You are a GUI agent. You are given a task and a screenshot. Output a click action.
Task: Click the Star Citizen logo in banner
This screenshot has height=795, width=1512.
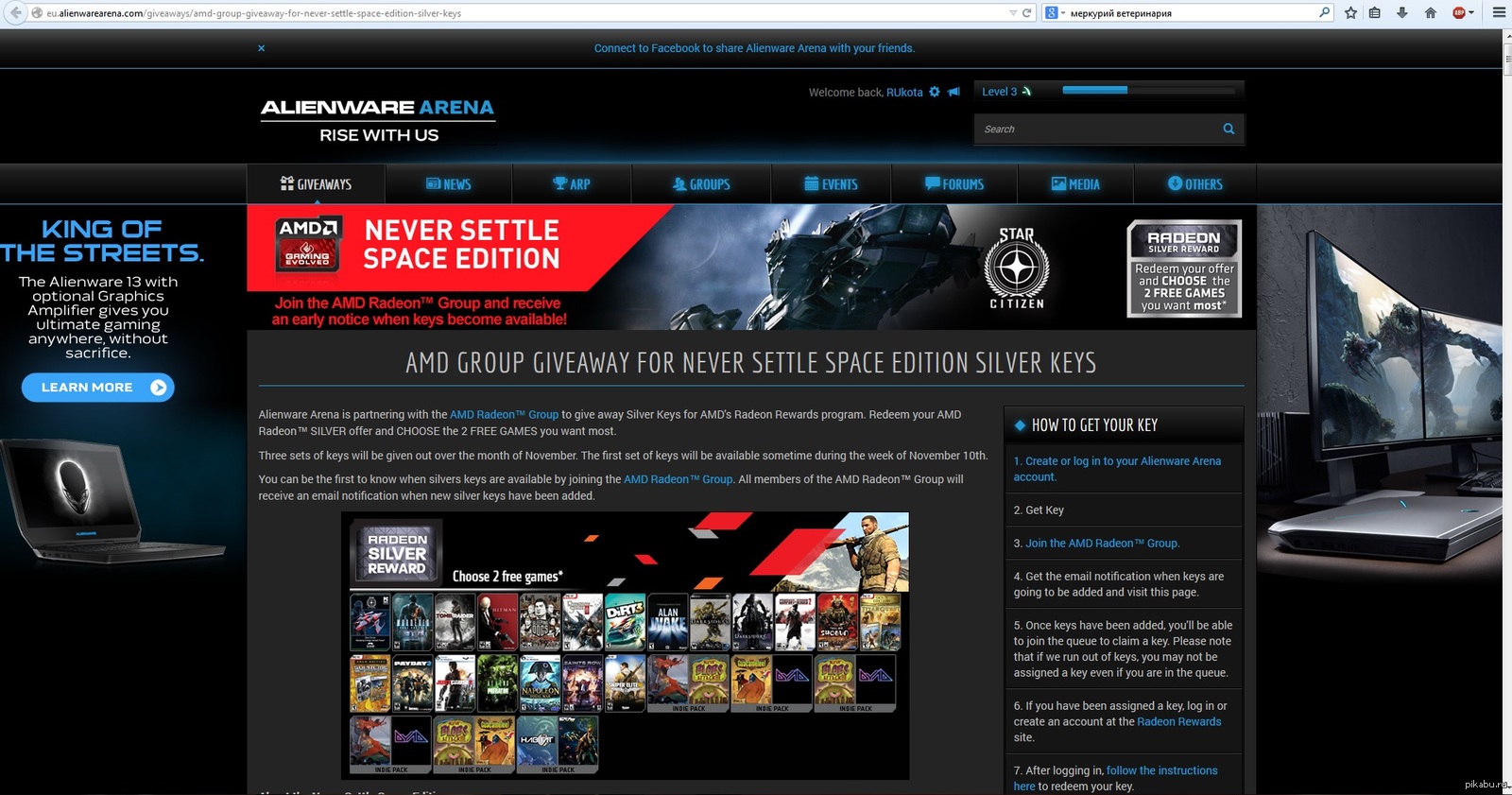(x=1017, y=268)
